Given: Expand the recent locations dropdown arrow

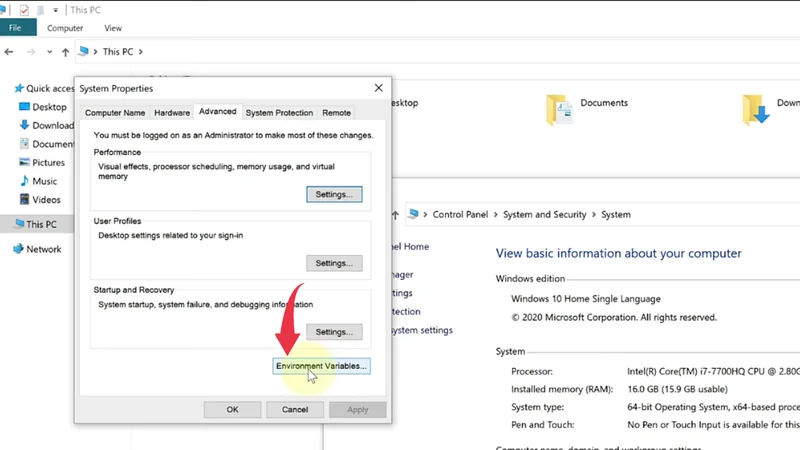Looking at the screenshot, I should (x=49, y=52).
